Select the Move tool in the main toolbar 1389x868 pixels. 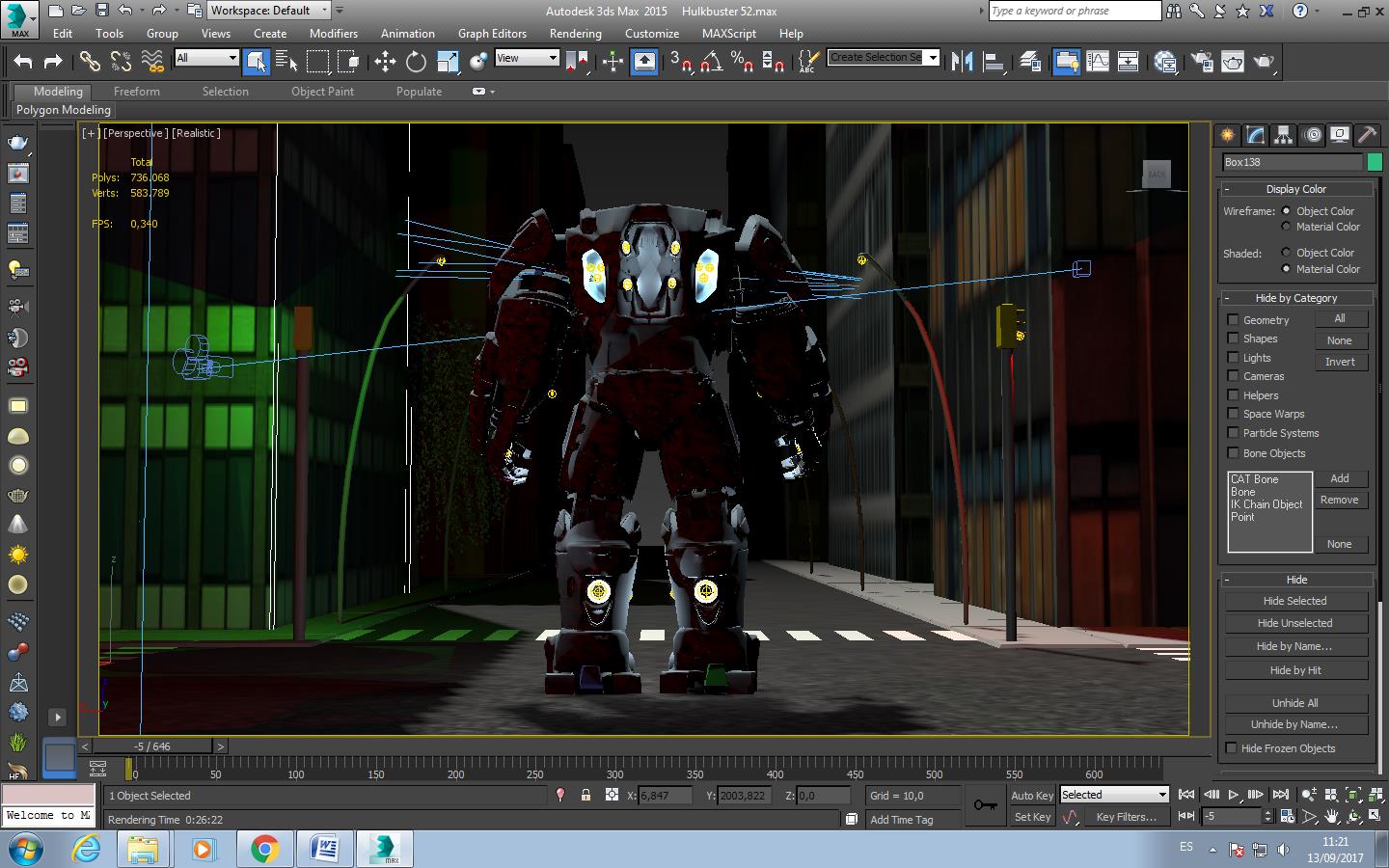385,63
